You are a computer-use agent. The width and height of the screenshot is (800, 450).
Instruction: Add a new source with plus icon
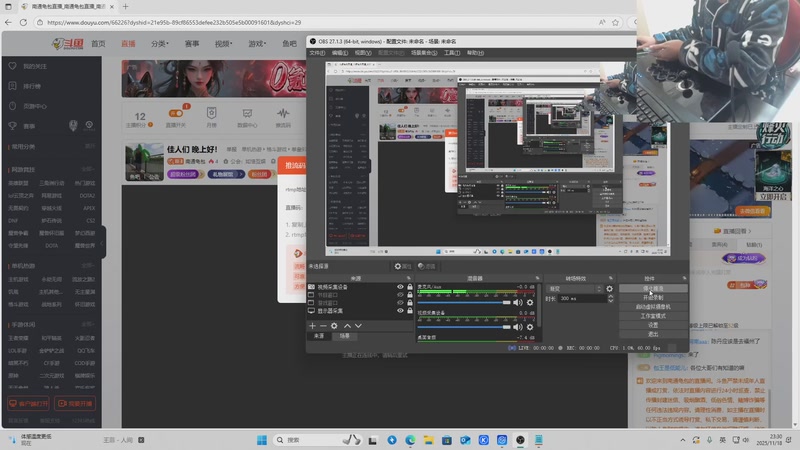pyautogui.click(x=312, y=326)
